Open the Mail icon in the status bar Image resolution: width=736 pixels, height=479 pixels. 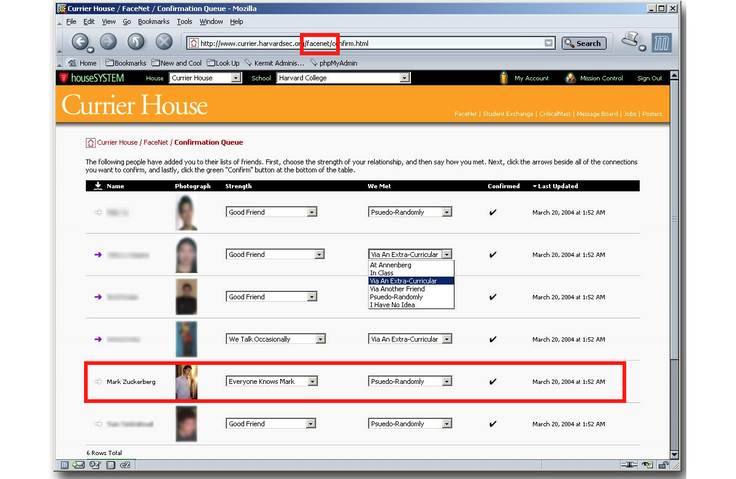click(x=78, y=465)
